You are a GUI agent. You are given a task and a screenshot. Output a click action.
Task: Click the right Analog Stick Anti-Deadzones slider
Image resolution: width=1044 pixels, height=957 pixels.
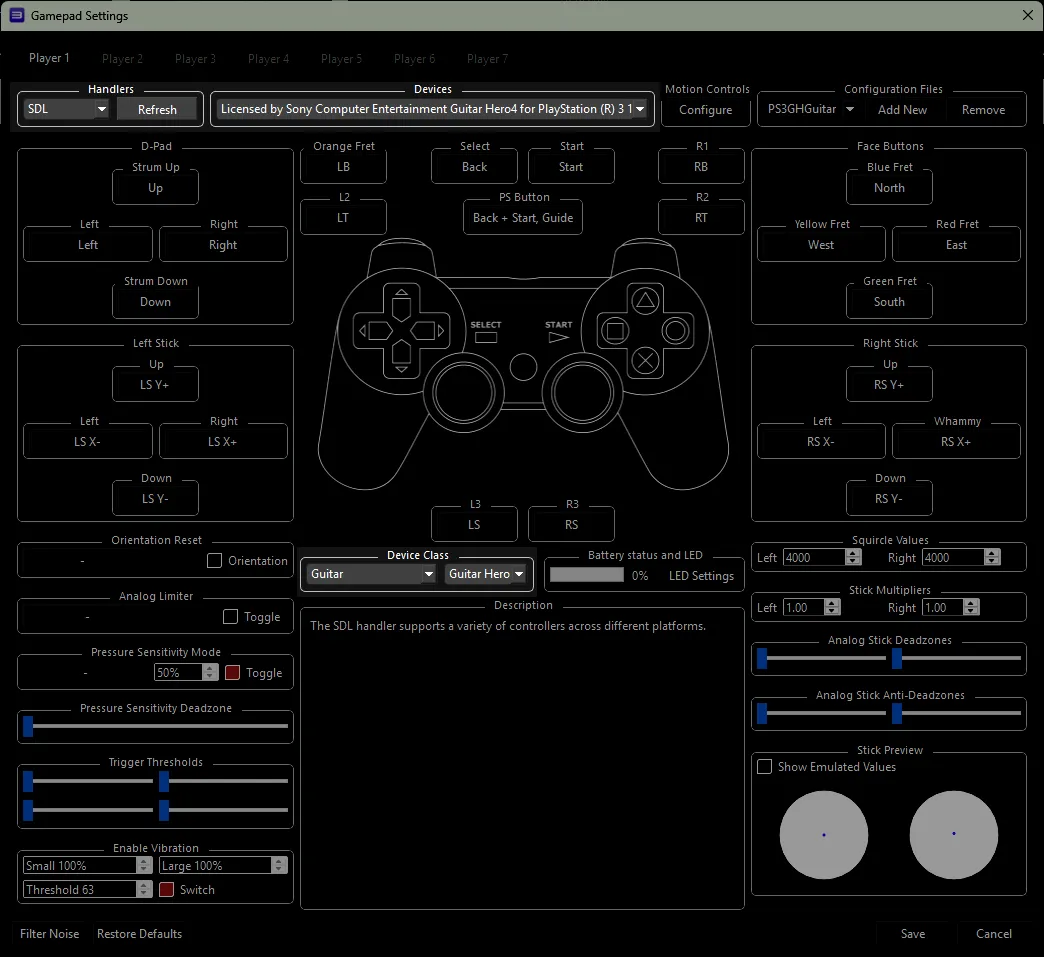[957, 713]
